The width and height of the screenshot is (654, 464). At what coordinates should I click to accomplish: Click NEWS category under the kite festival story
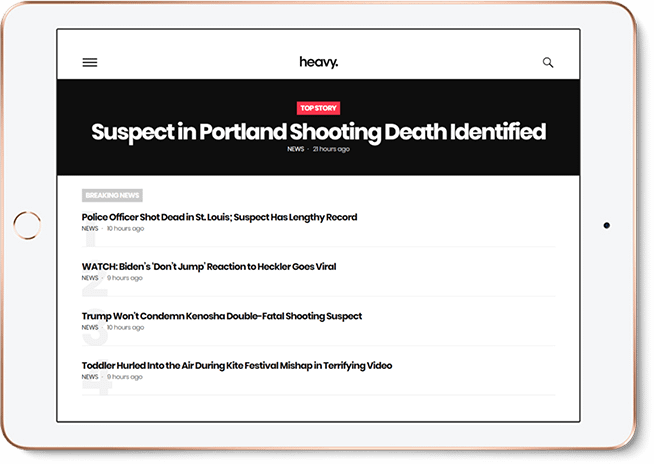coord(90,377)
